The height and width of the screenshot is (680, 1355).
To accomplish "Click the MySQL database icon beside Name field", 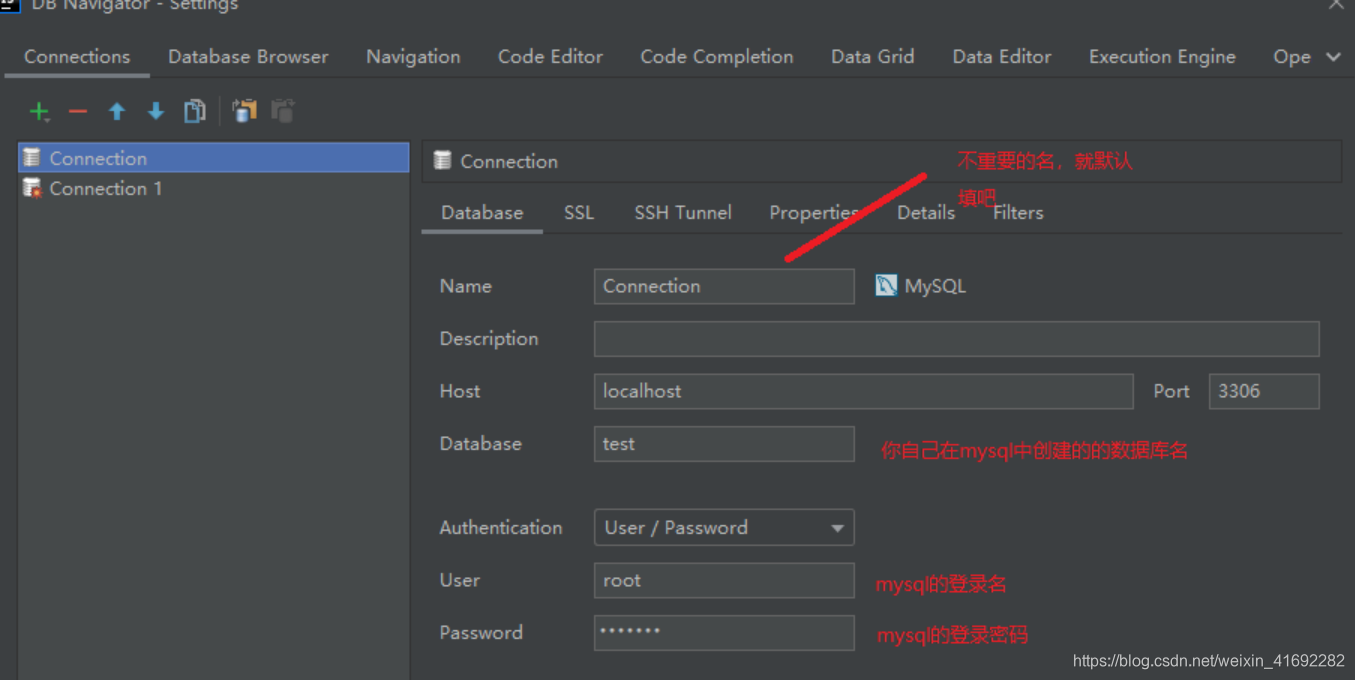I will (x=886, y=285).
